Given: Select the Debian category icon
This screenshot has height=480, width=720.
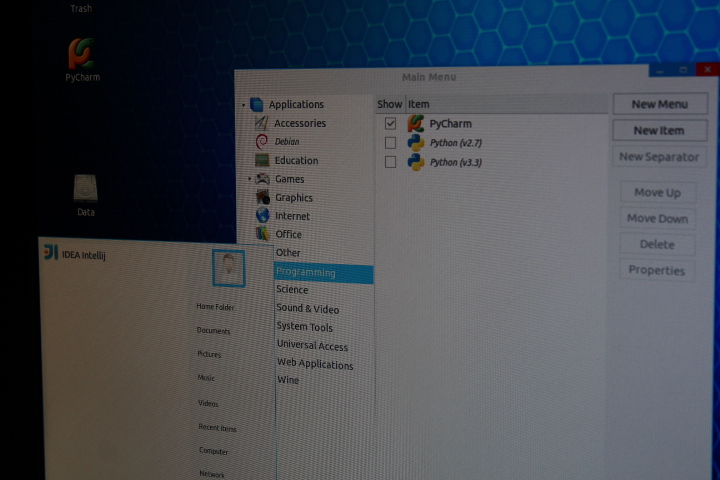Looking at the screenshot, I should tap(262, 142).
